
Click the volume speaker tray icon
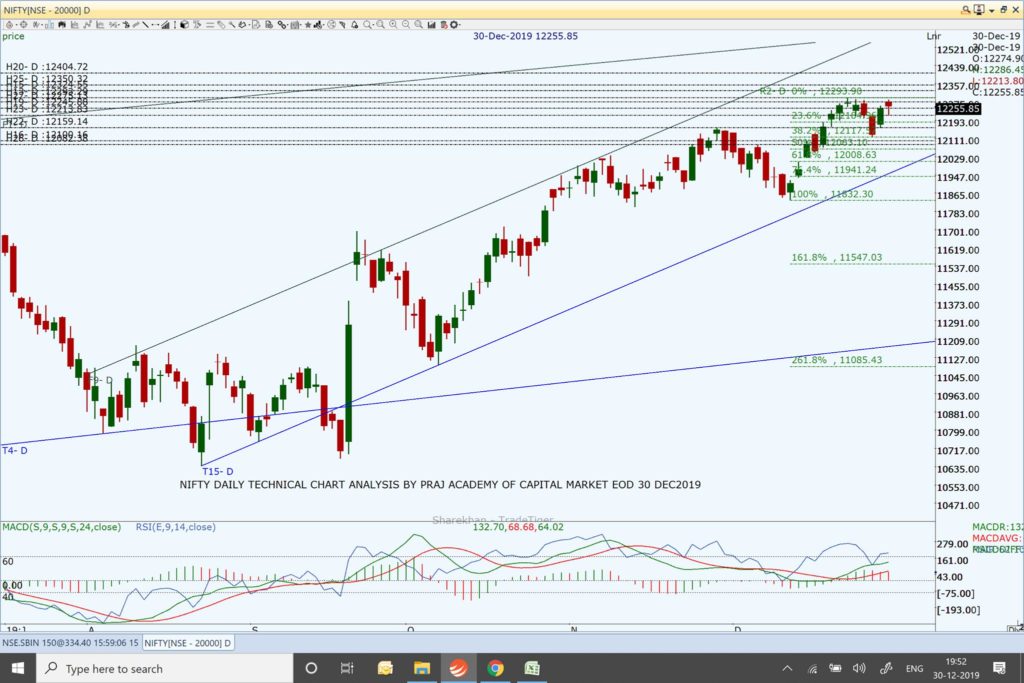tap(859, 668)
